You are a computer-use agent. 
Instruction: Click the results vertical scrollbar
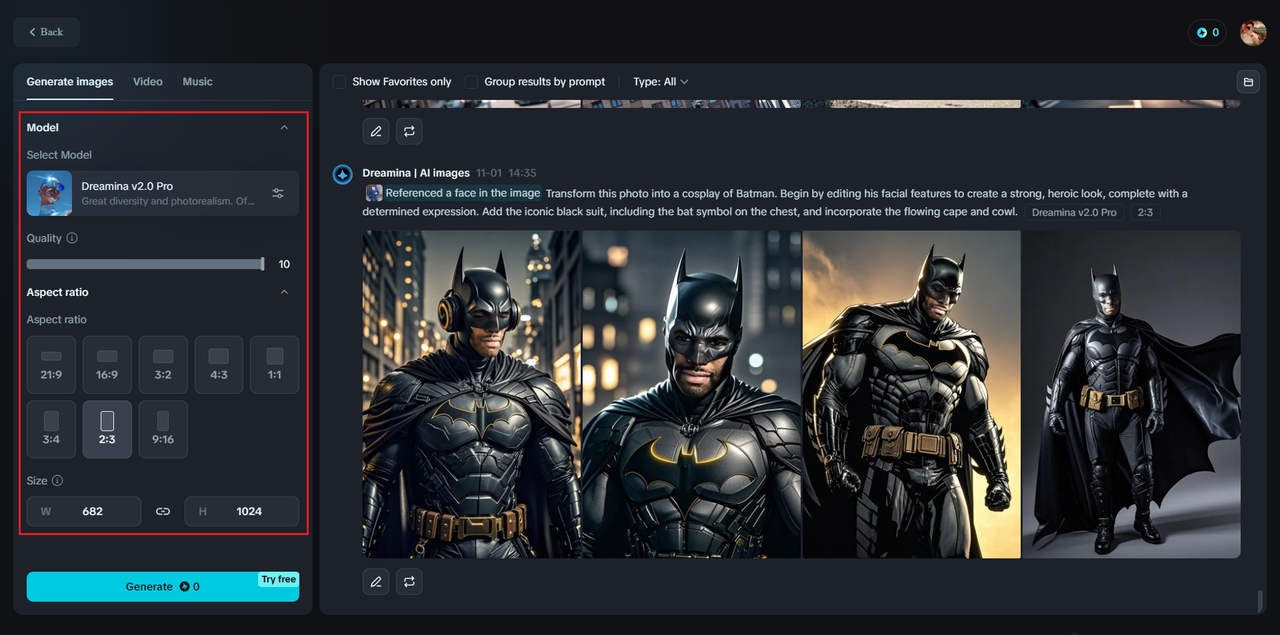coord(1261,601)
